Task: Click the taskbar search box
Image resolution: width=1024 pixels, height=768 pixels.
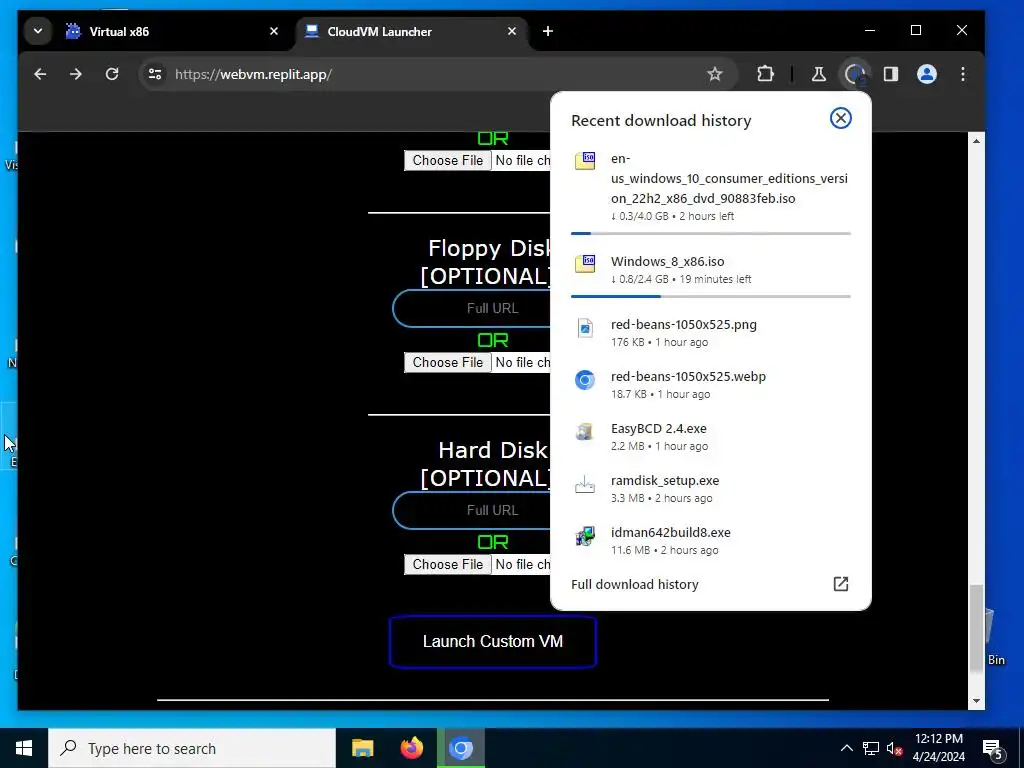Action: (x=192, y=748)
